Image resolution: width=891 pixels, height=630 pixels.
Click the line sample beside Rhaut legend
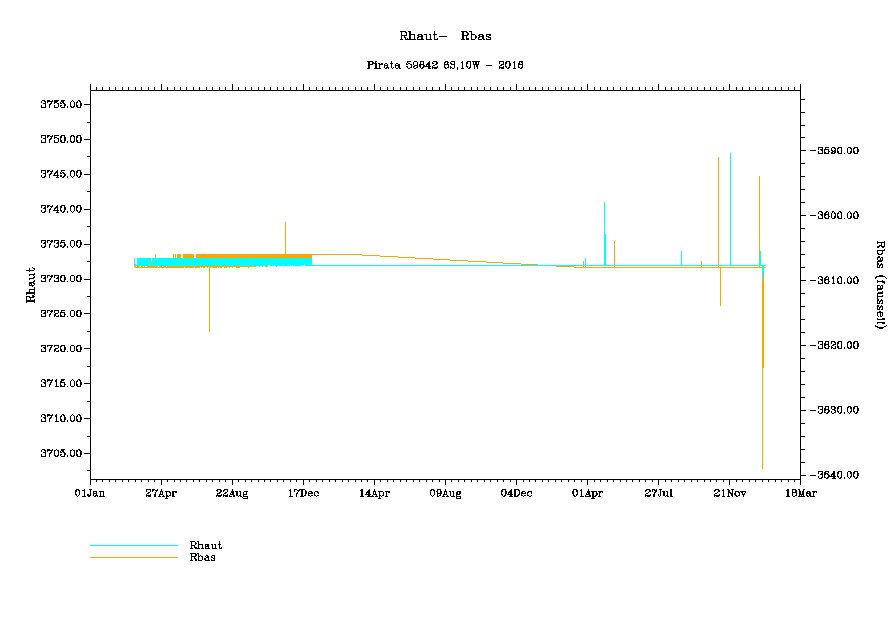(134, 546)
